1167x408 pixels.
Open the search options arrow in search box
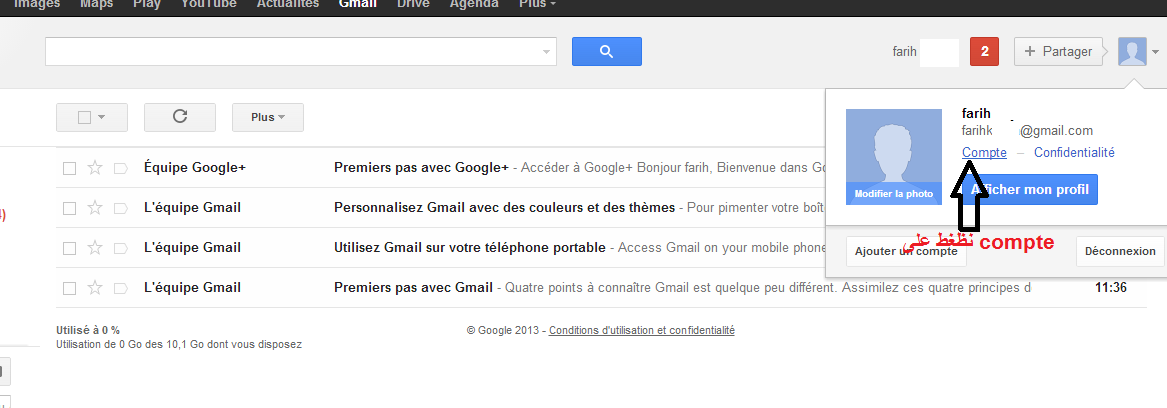546,51
